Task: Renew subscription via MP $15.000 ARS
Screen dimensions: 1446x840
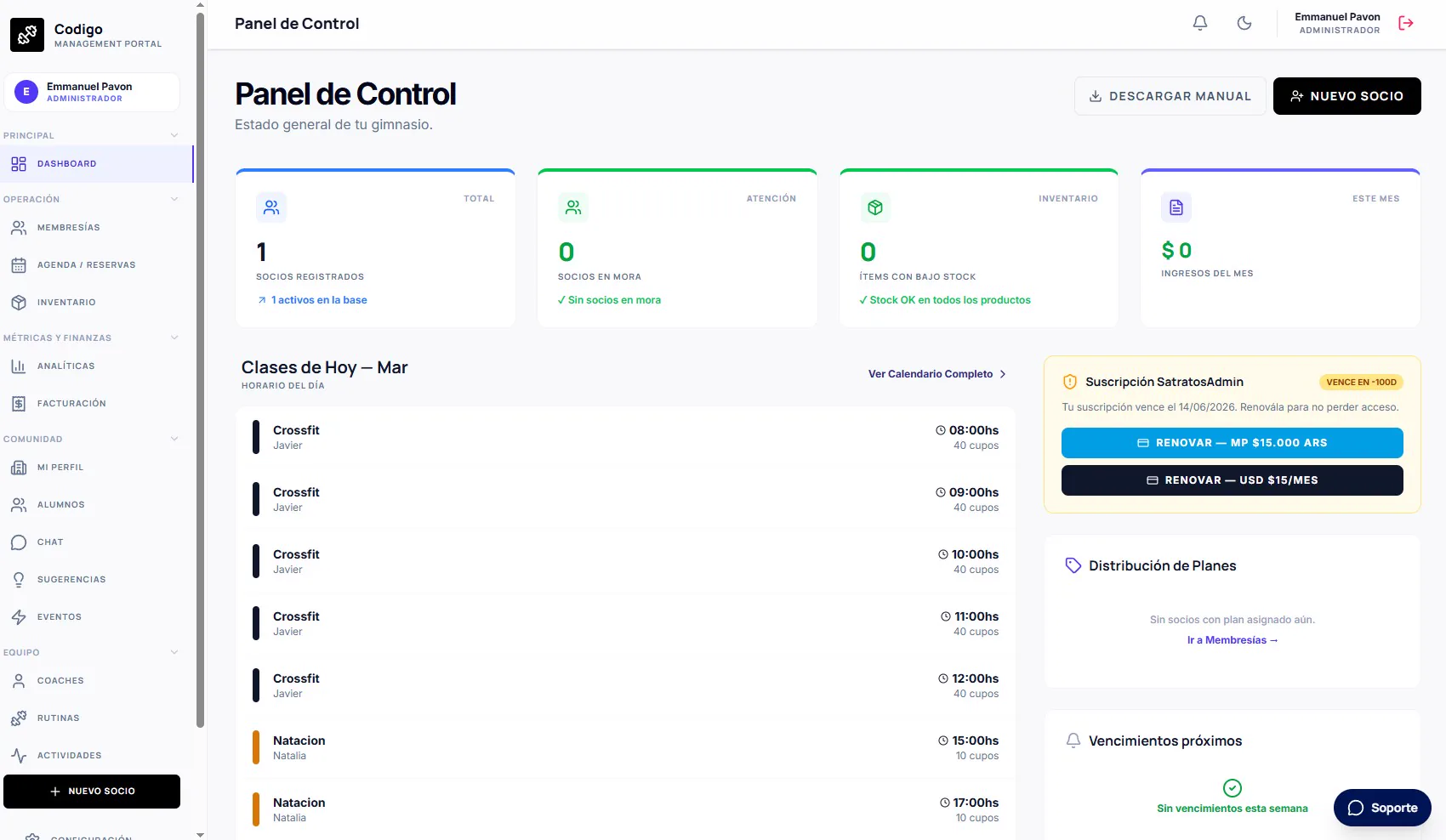Action: pos(1233,443)
